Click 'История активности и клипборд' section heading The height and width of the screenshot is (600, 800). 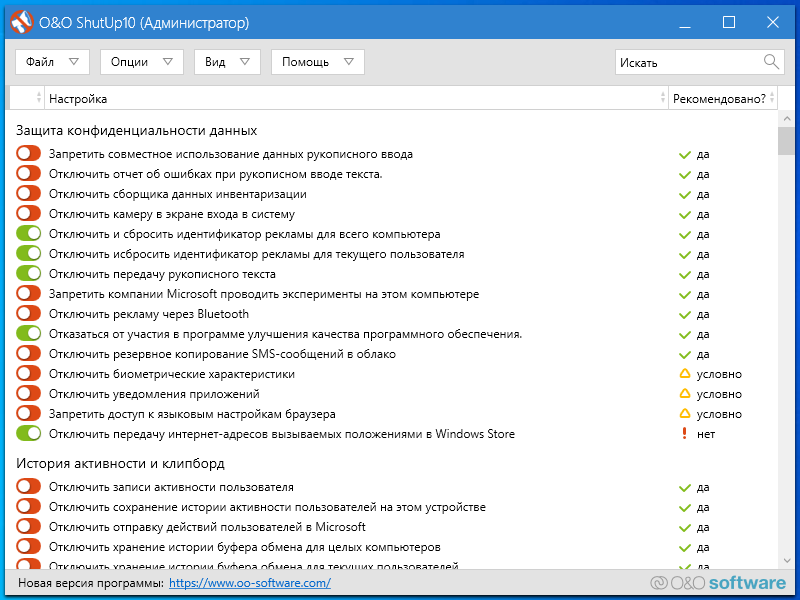coord(120,463)
